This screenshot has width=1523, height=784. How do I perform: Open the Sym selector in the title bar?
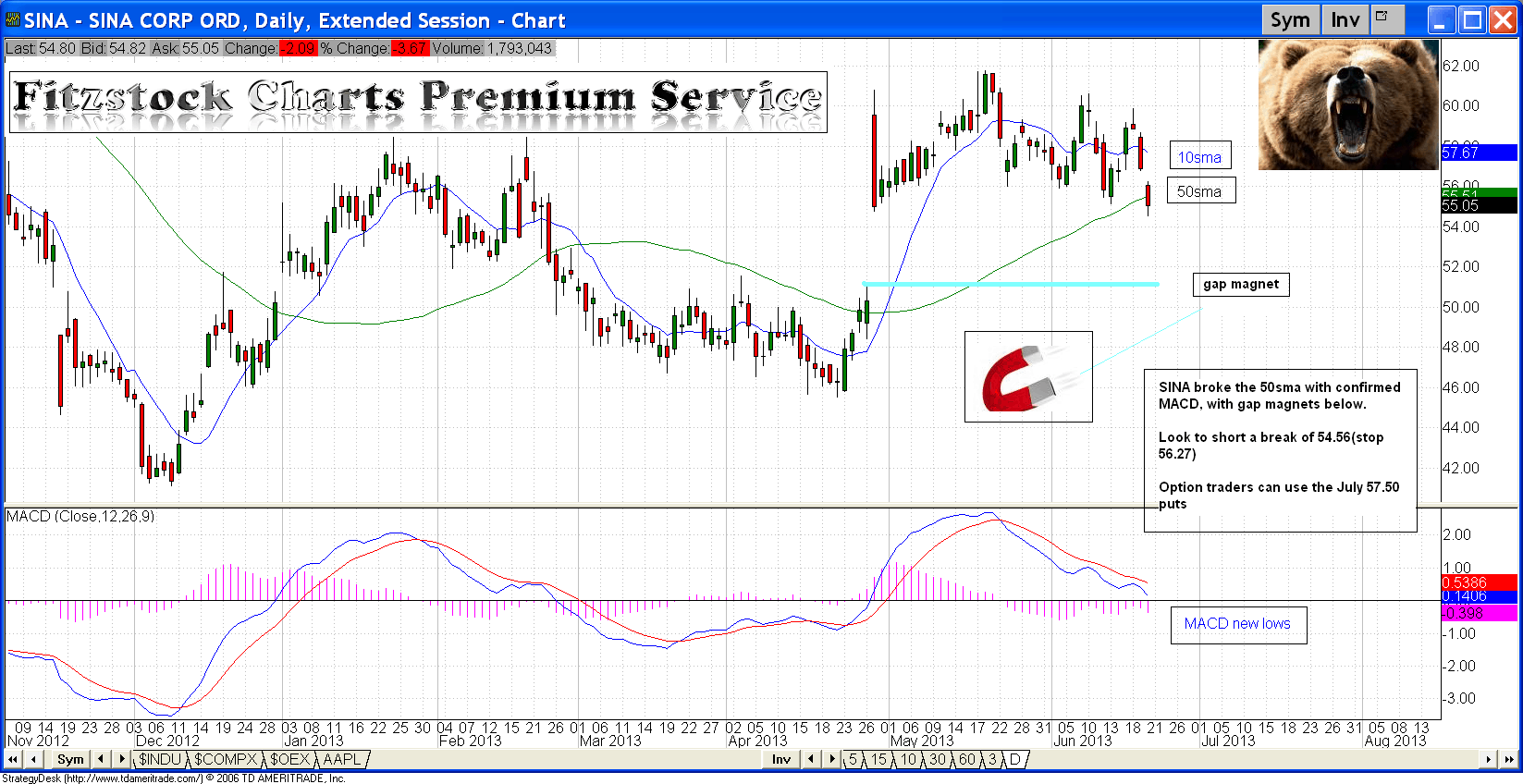click(x=1289, y=19)
